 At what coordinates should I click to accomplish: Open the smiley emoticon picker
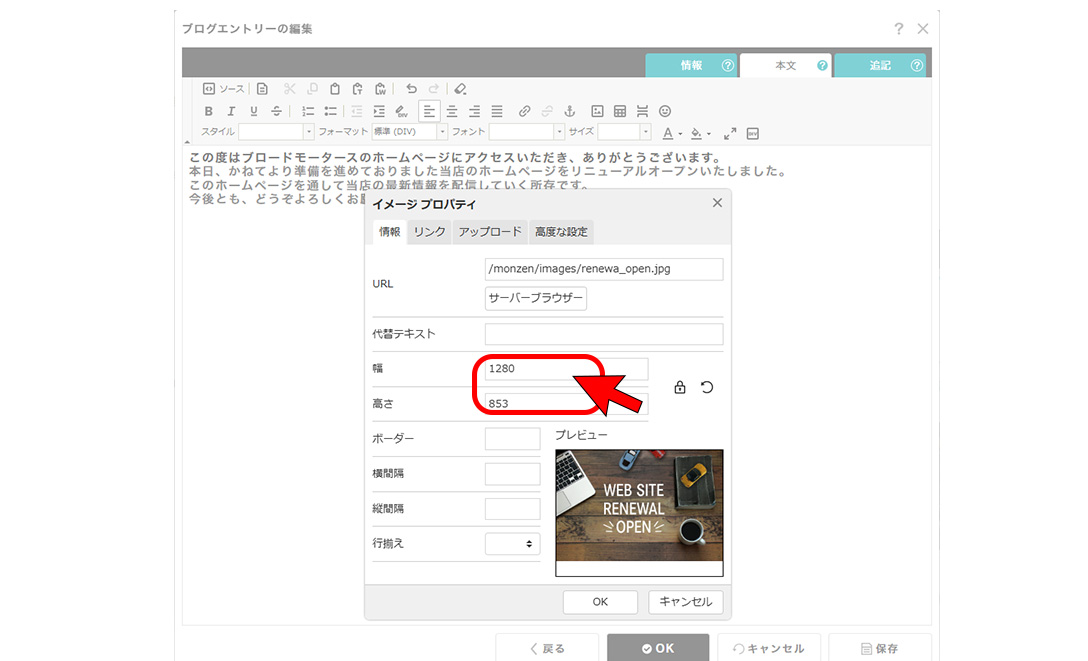point(665,111)
